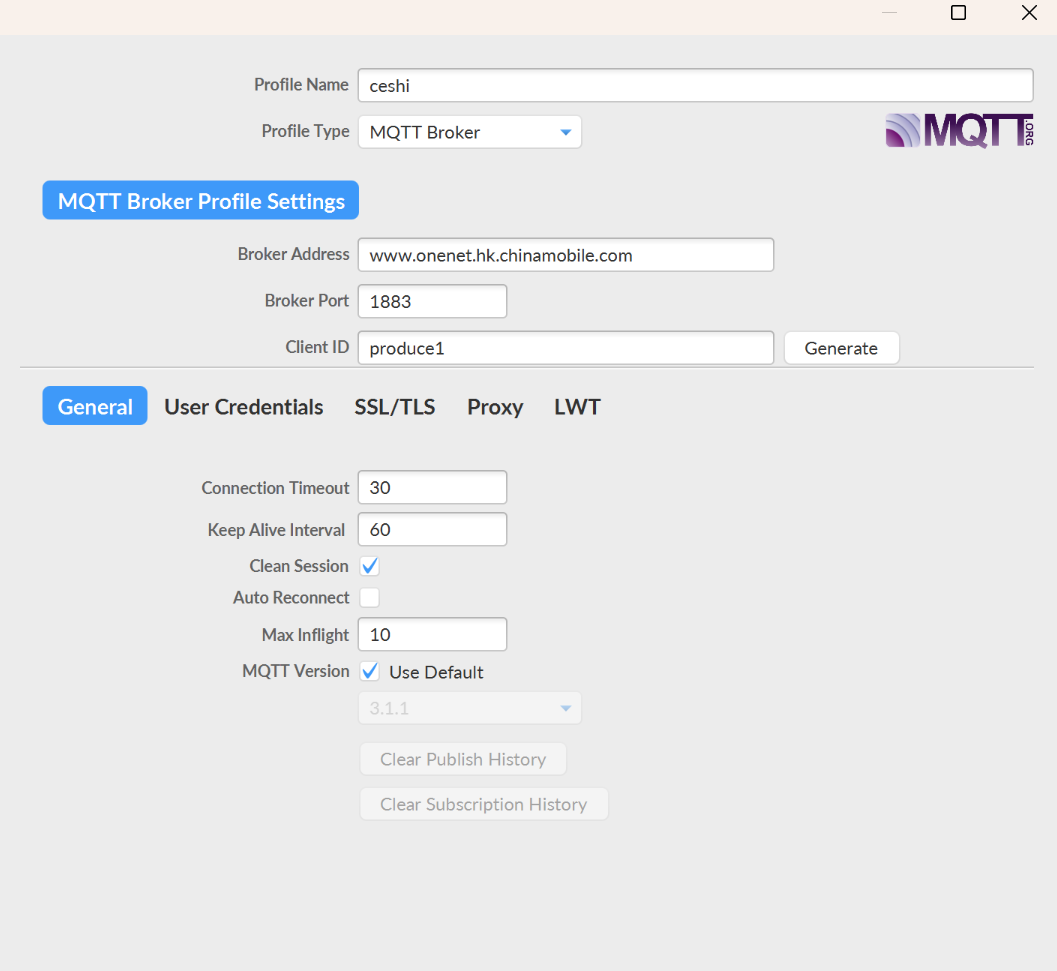The image size is (1057, 971).
Task: Click the Broker Port label
Action: 307,300
